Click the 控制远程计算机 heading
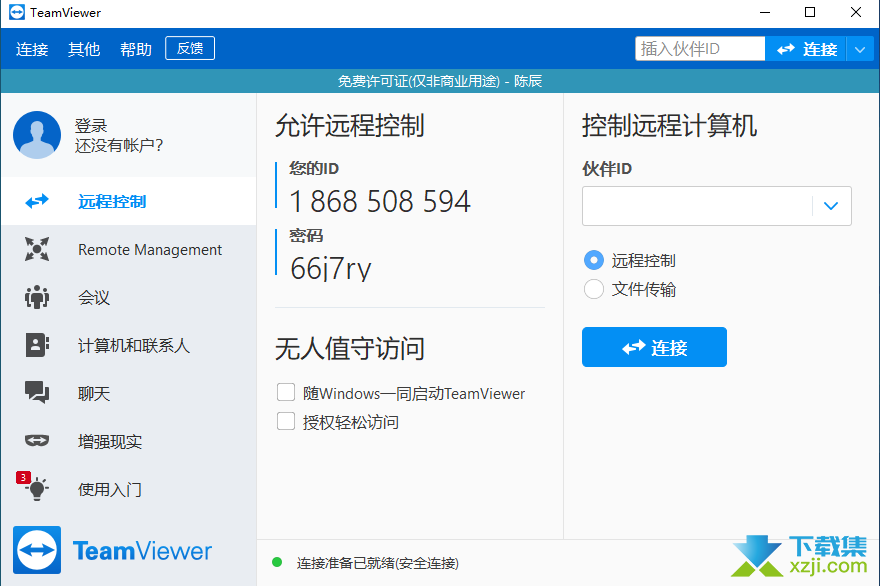Image resolution: width=880 pixels, height=586 pixels. point(669,125)
